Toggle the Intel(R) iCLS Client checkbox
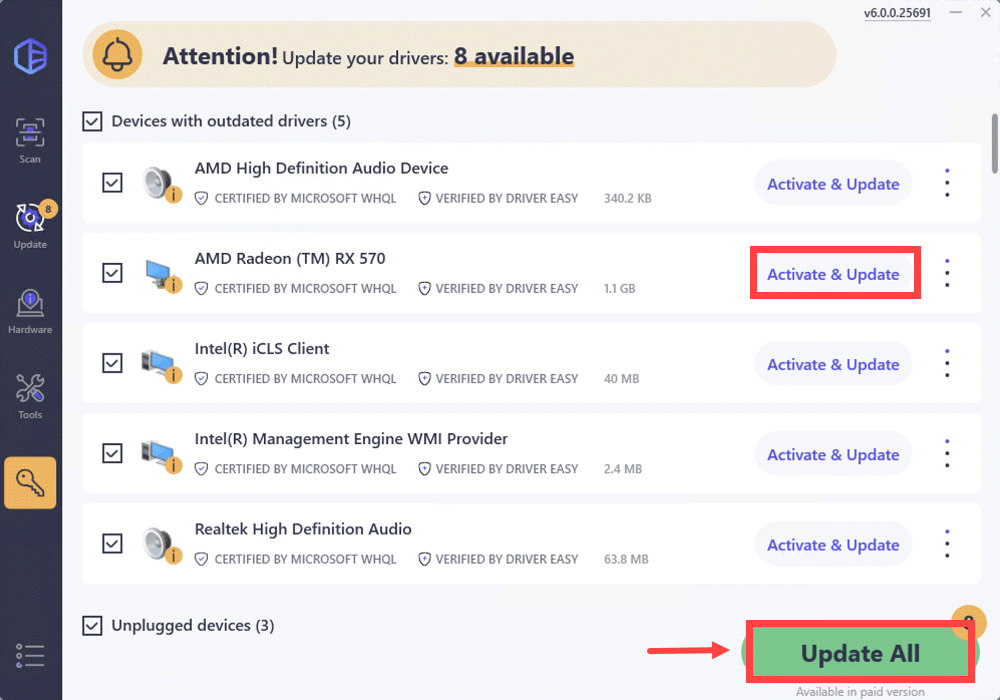 112,363
